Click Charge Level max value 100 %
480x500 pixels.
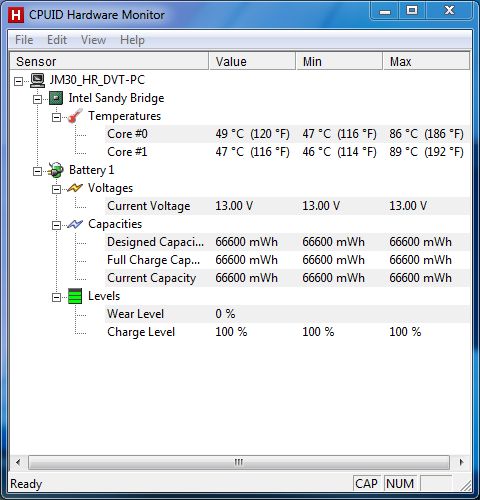pos(405,332)
